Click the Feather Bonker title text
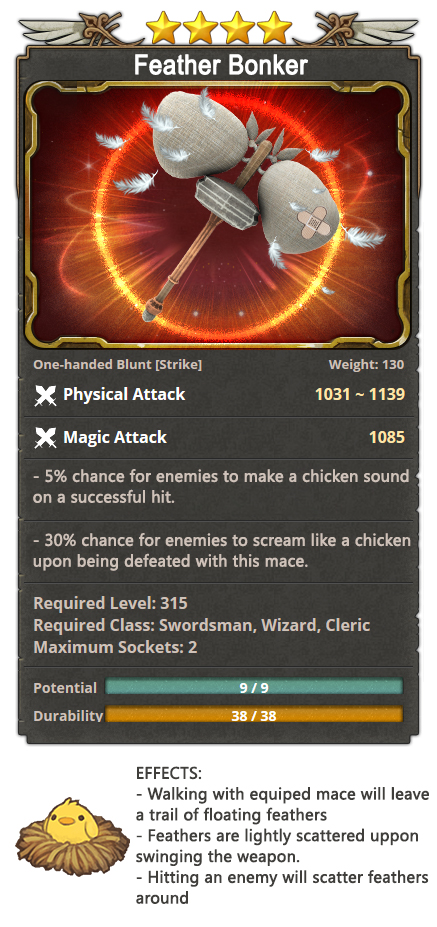Viewport: 437px width, 927px height. tap(221, 64)
